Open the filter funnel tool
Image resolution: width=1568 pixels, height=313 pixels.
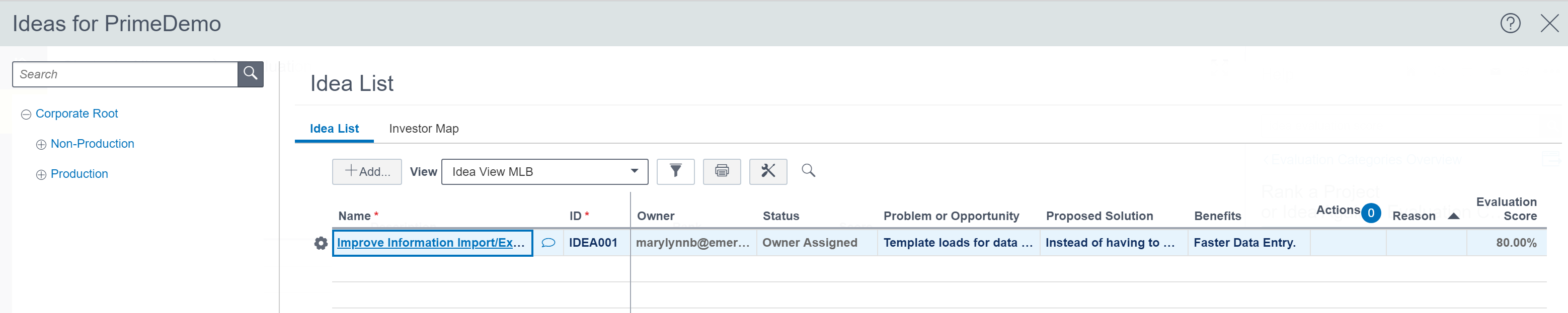675,171
